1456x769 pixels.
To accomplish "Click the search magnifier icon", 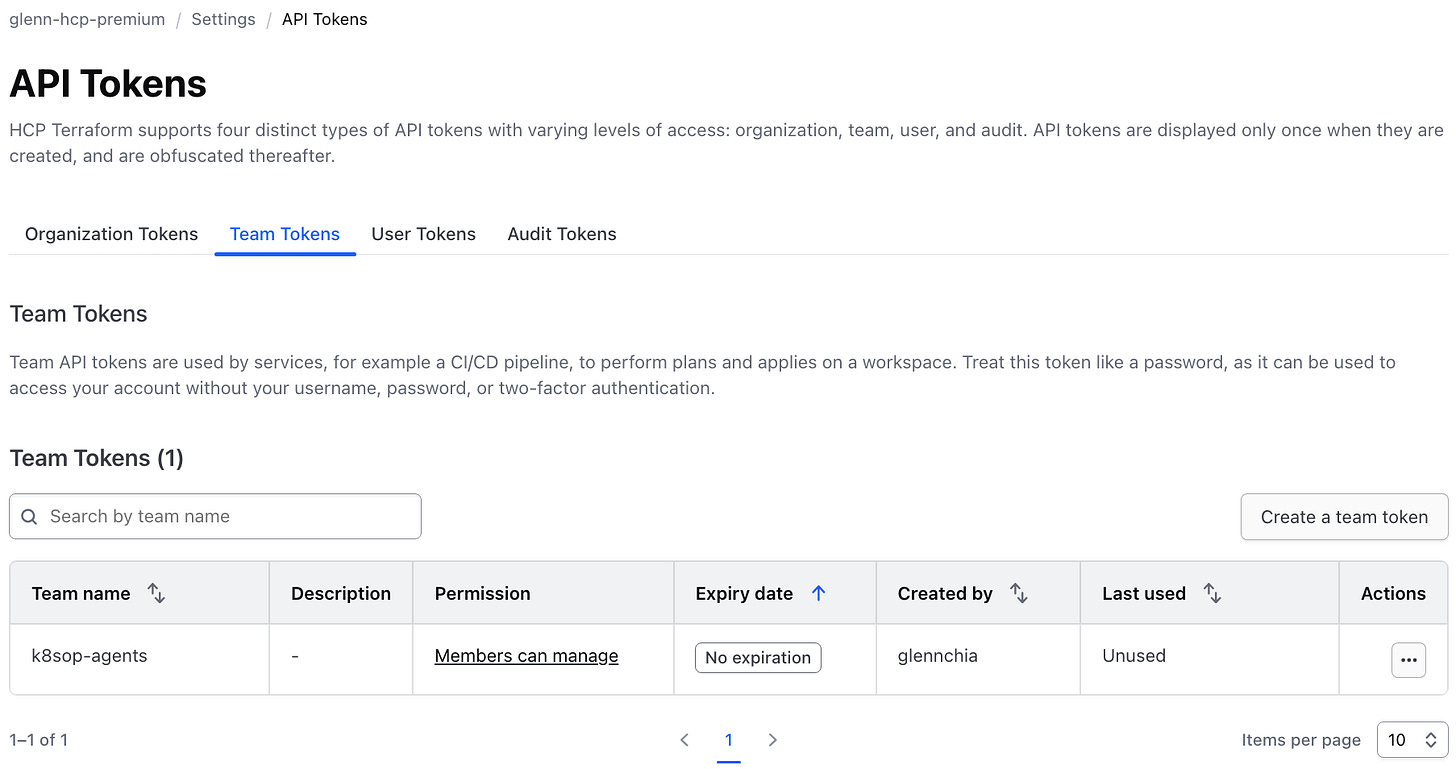I will (29, 516).
